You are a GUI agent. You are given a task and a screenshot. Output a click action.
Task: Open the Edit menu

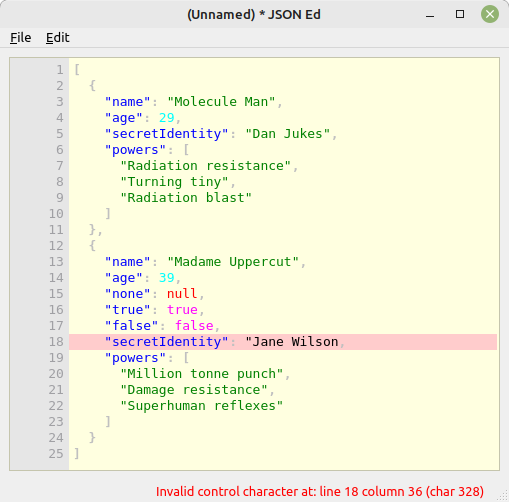pyautogui.click(x=58, y=38)
